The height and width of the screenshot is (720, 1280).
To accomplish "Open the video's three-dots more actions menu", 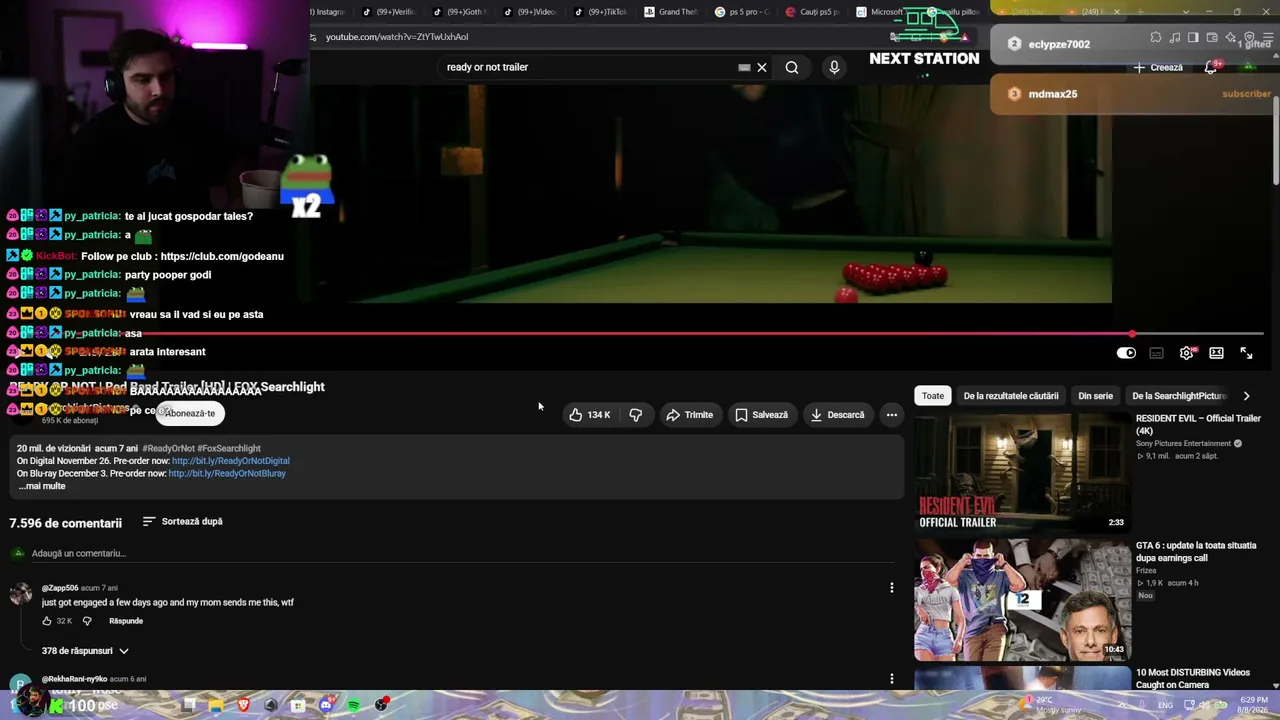I will tap(892, 415).
